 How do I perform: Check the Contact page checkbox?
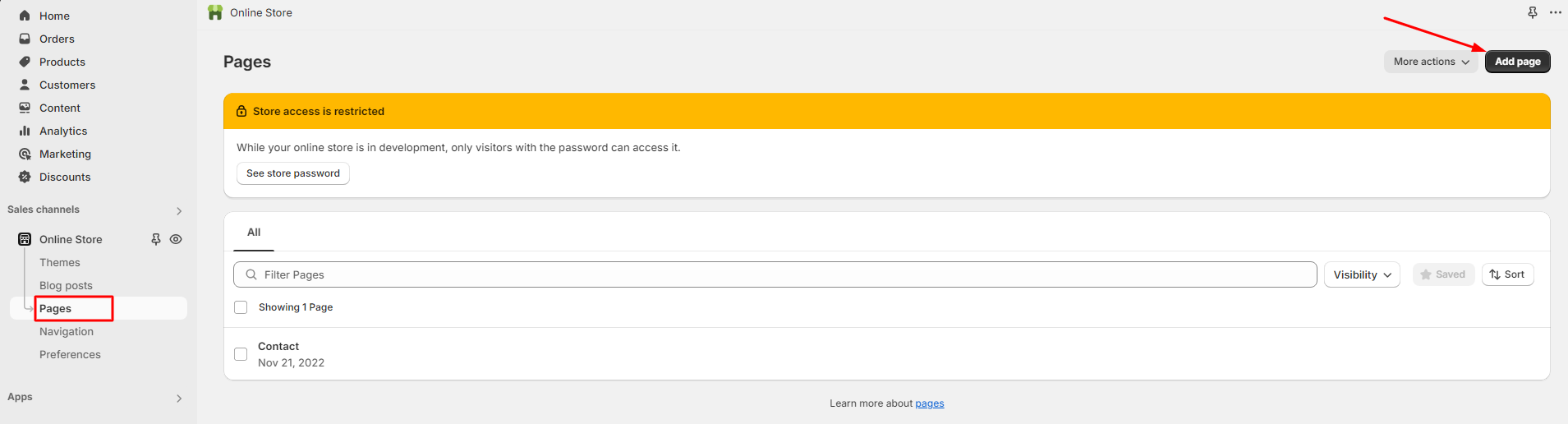click(x=241, y=354)
